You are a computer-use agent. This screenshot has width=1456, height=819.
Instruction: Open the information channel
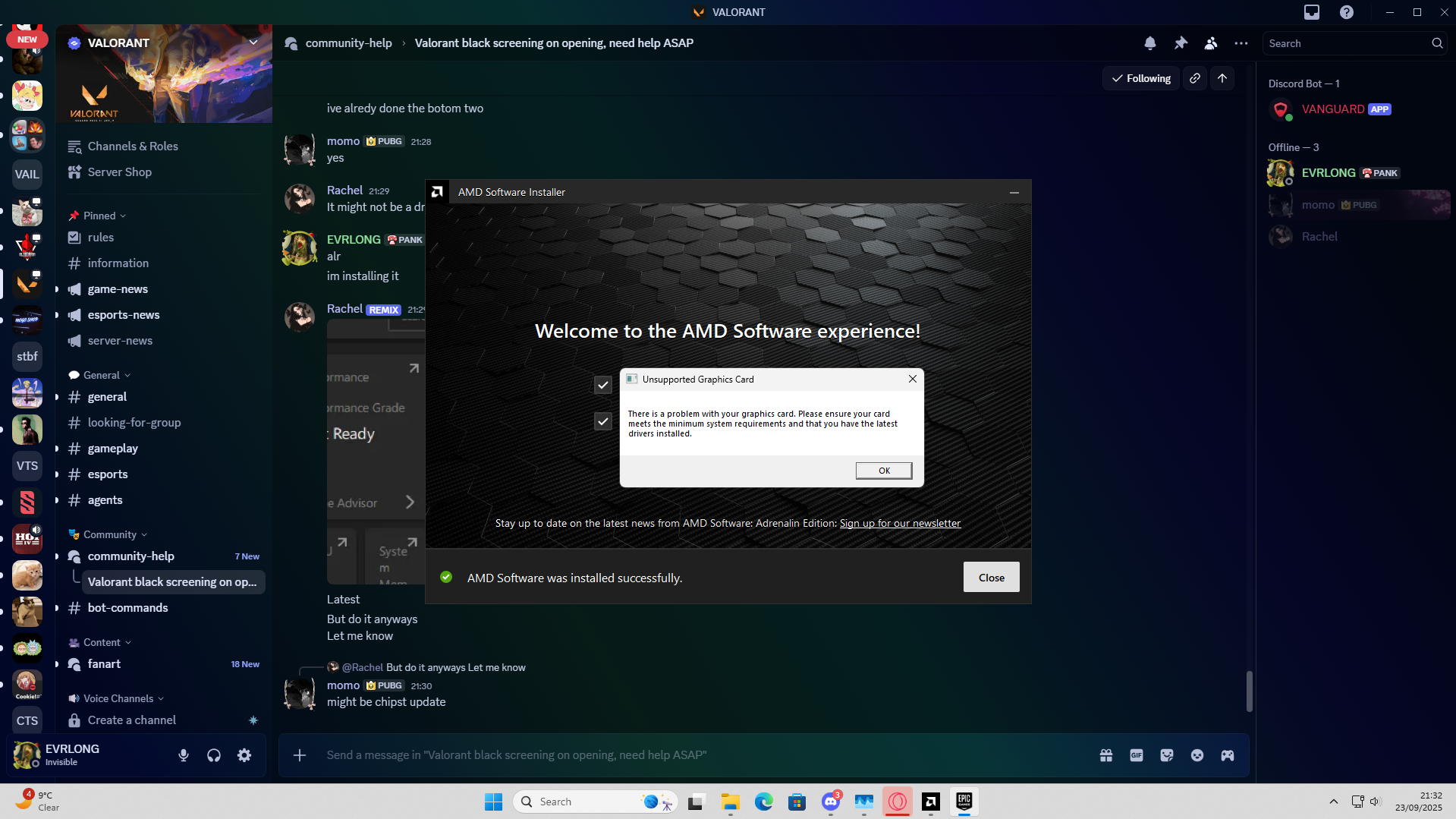(163, 263)
